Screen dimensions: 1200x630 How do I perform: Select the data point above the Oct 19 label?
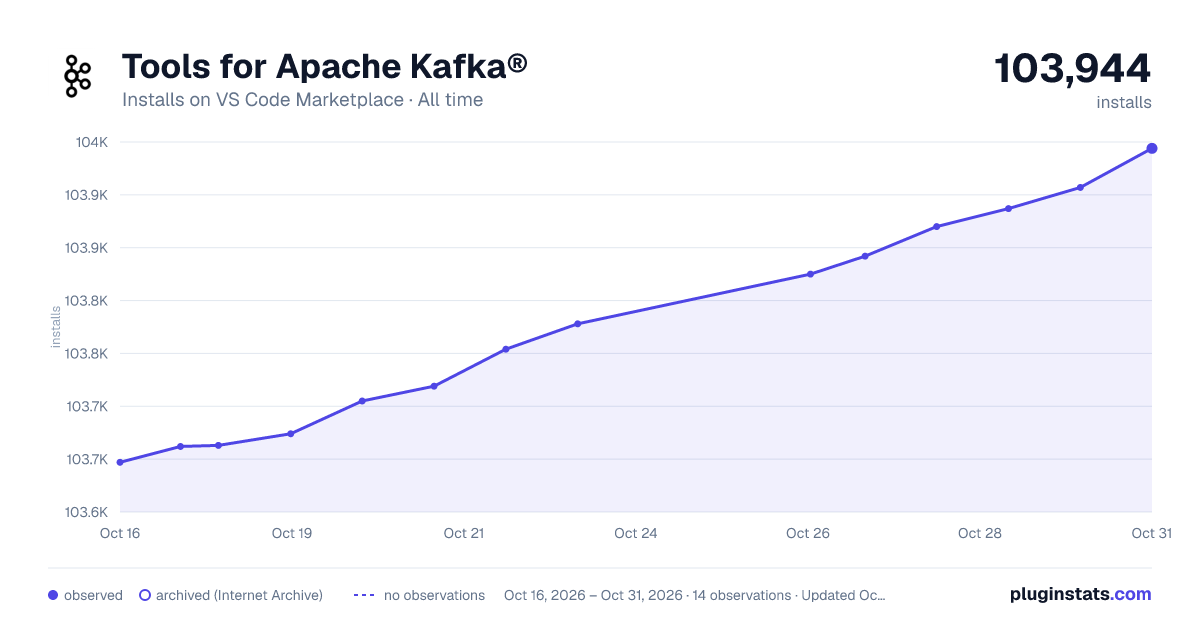click(290, 434)
